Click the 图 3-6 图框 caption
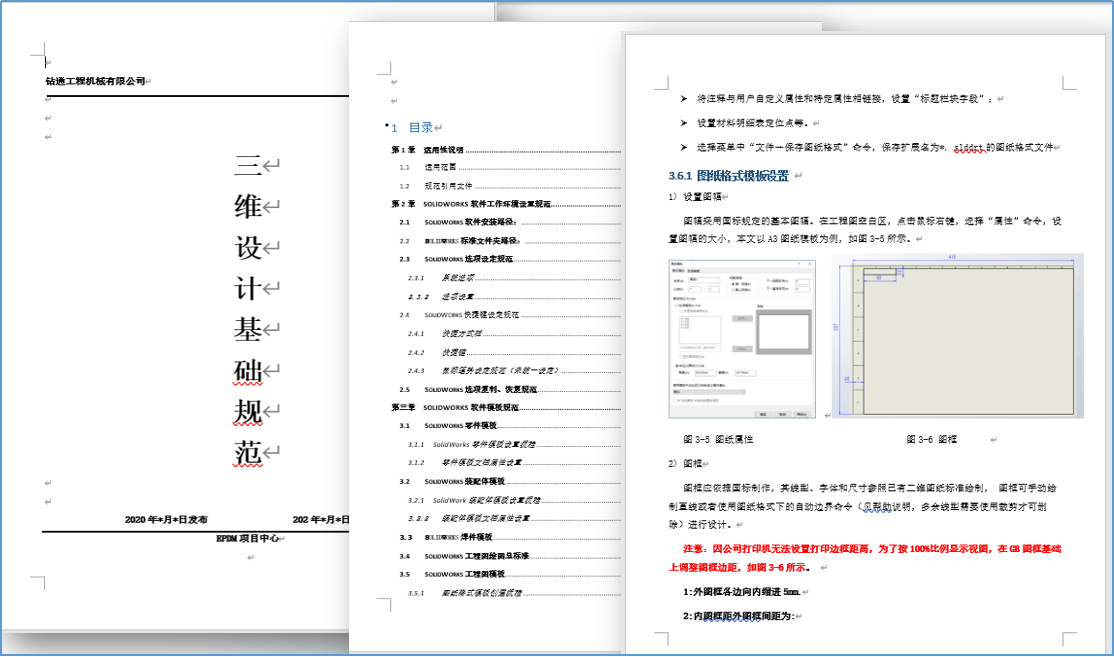 [x=931, y=439]
